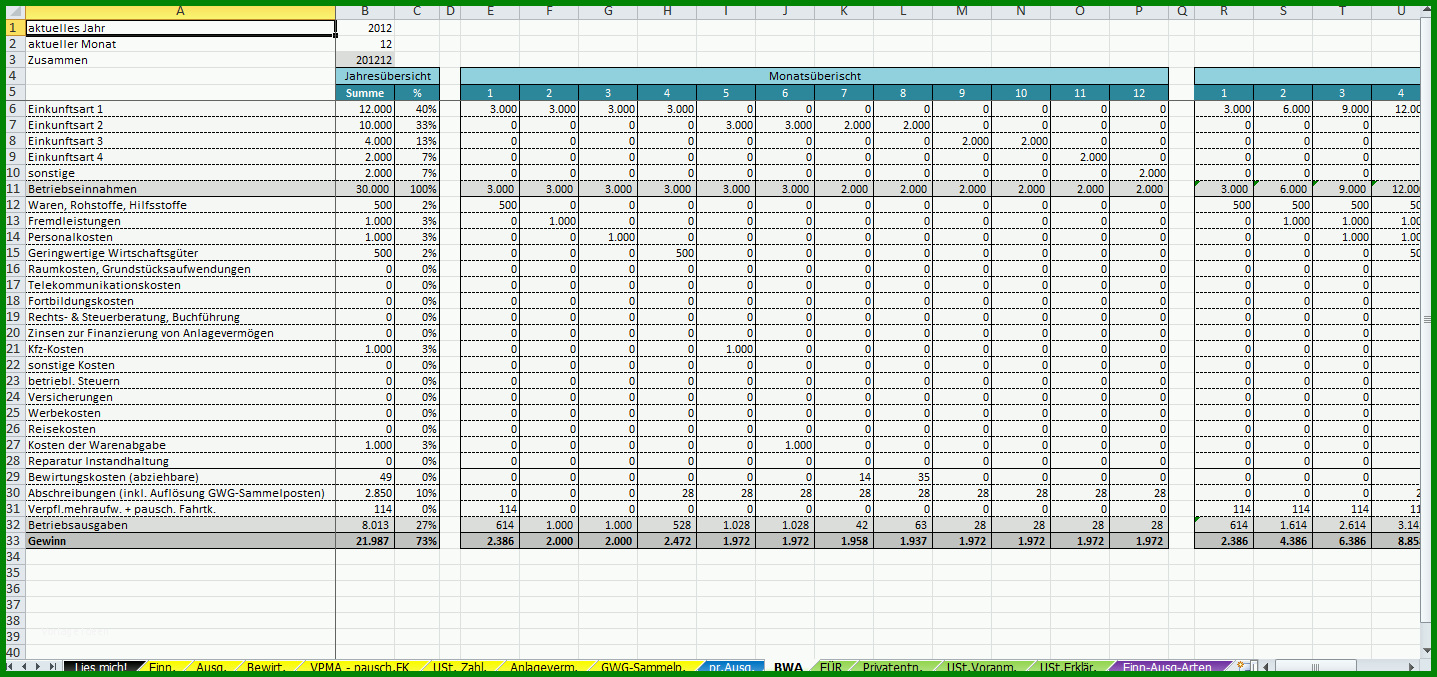Screen dimensions: 1437x677
Task: Click the bold 'Gewinn' row label
Action: click(49, 541)
